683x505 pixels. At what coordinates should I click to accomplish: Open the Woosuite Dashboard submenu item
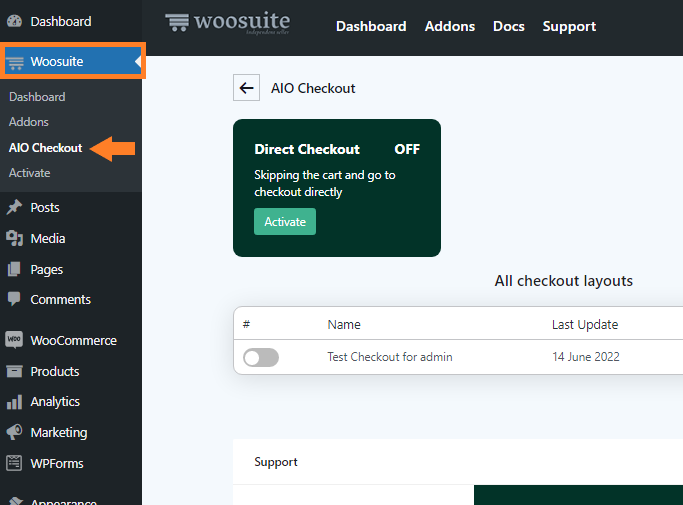(x=37, y=97)
